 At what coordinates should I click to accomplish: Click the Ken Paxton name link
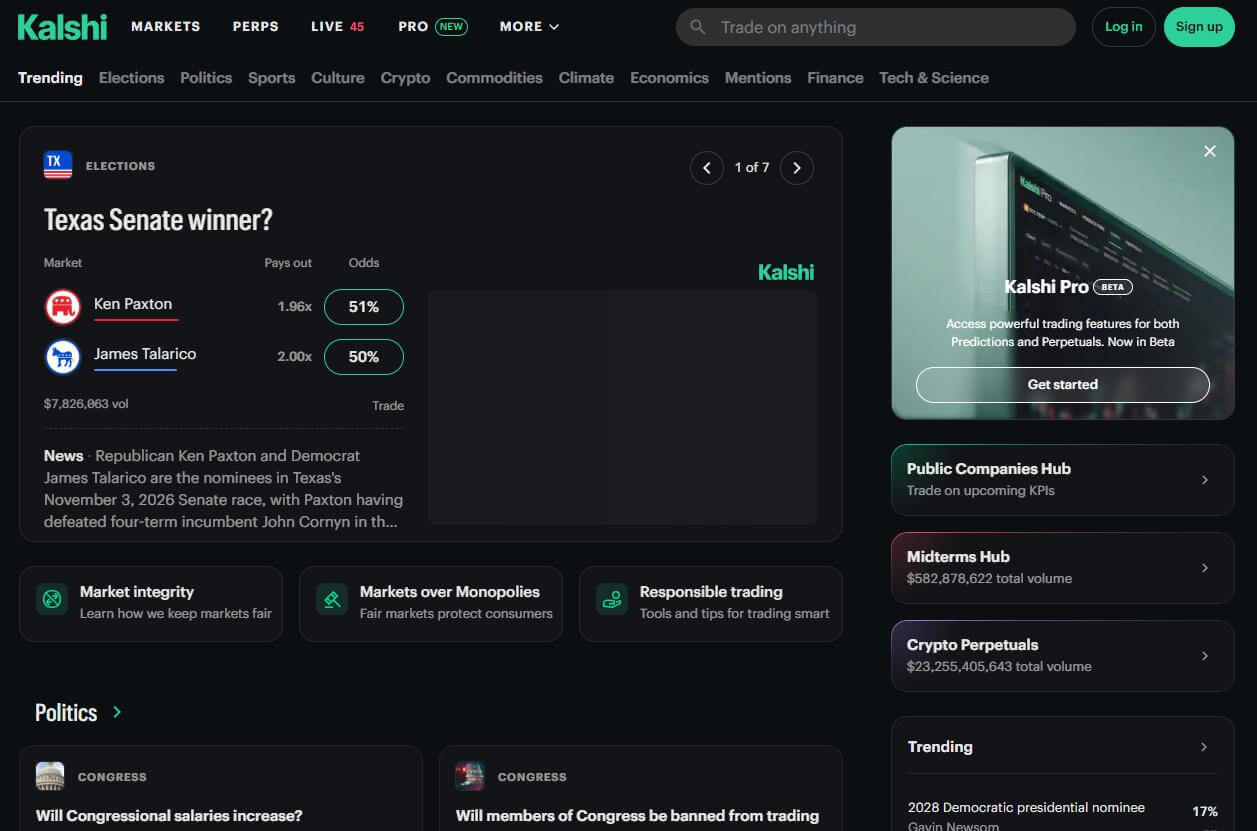pyautogui.click(x=133, y=304)
